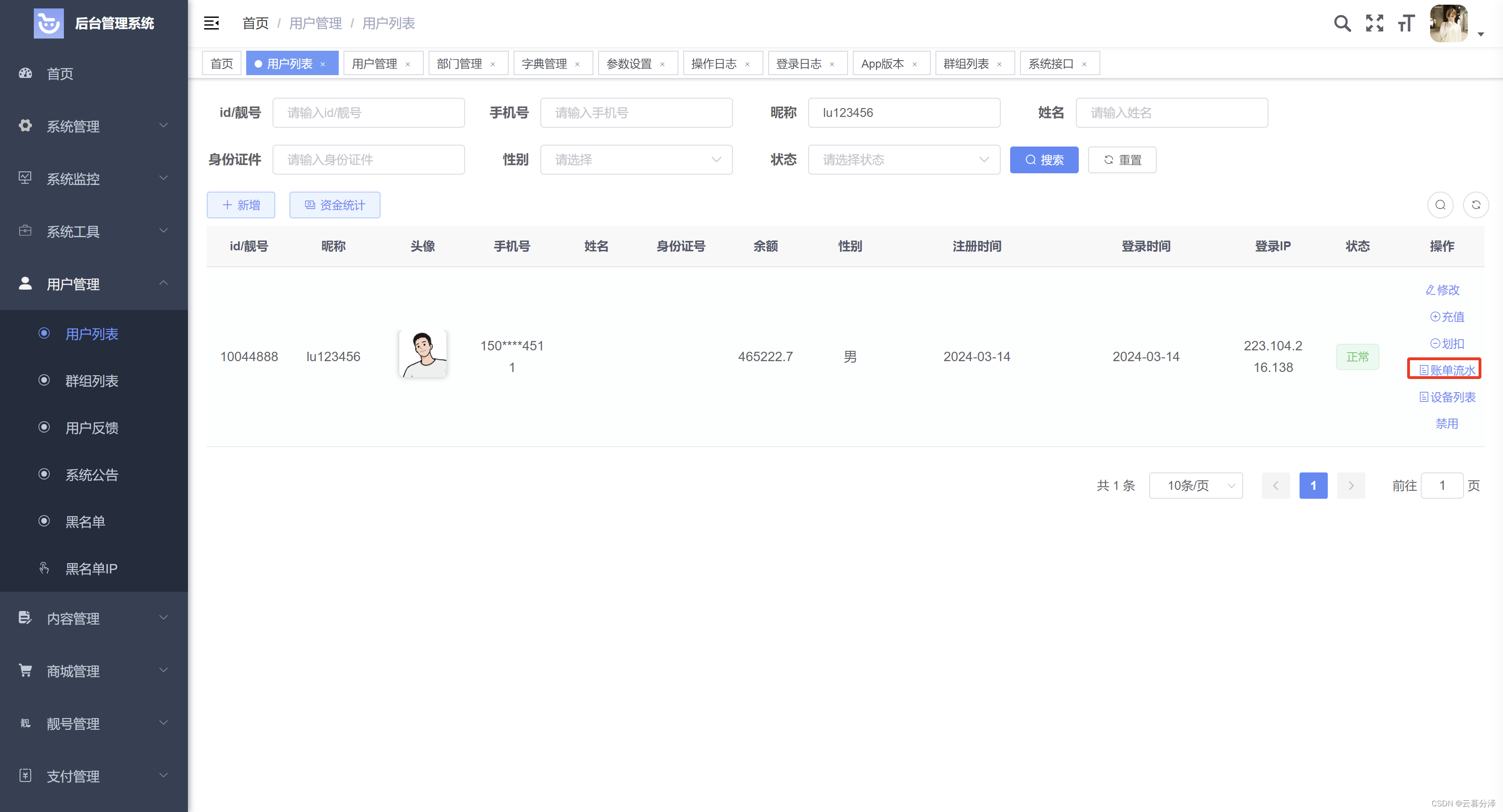Screen dimensions: 1503x812
Task: Switch to the 操作日志 tab
Action: point(714,63)
